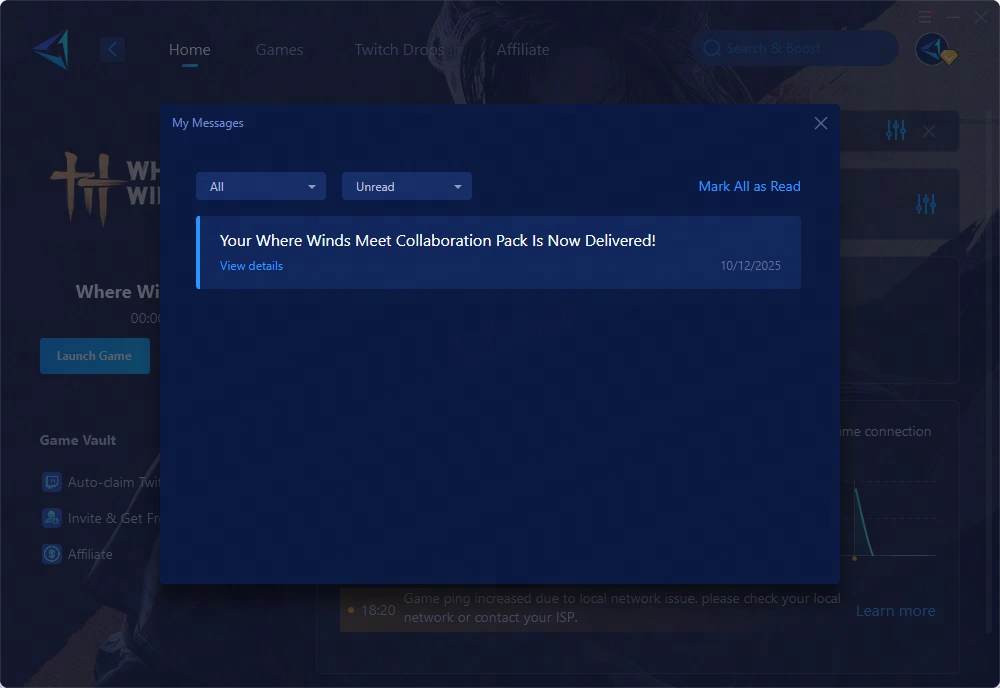Close the My Messages dialog
1000x688 pixels.
[x=820, y=123]
